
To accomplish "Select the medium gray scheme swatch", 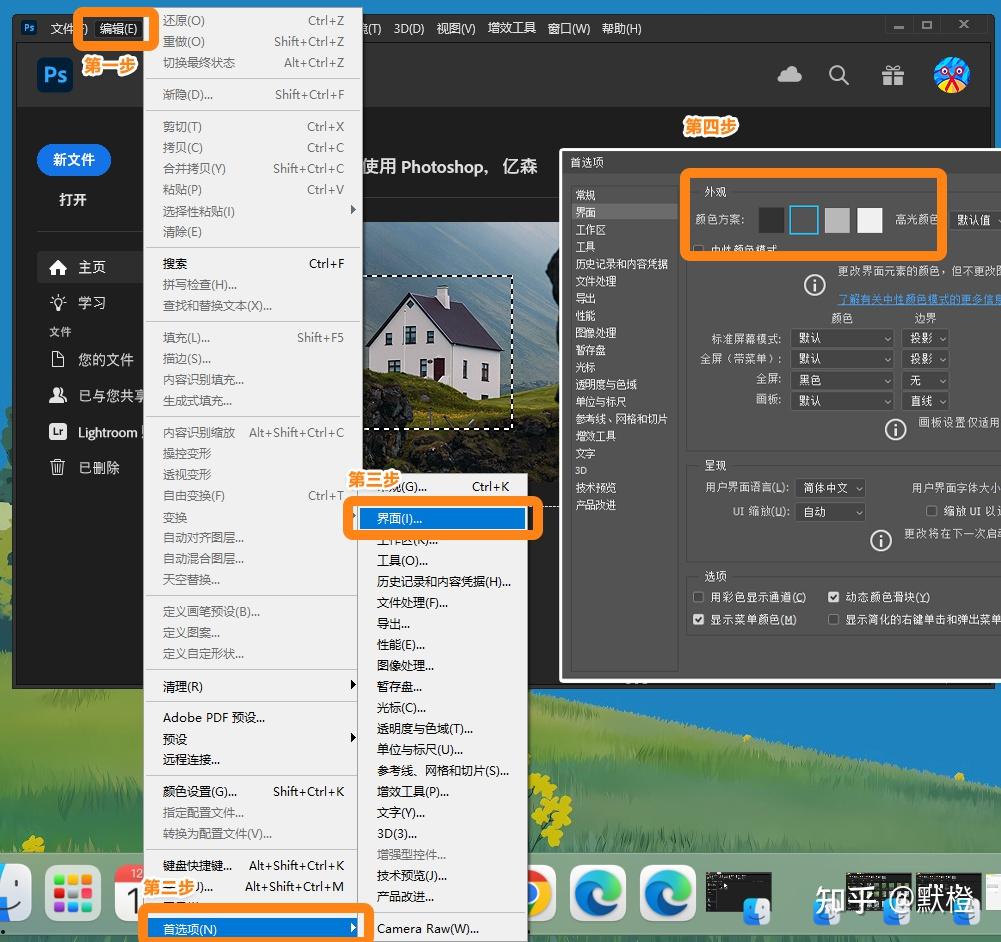I will click(x=837, y=220).
